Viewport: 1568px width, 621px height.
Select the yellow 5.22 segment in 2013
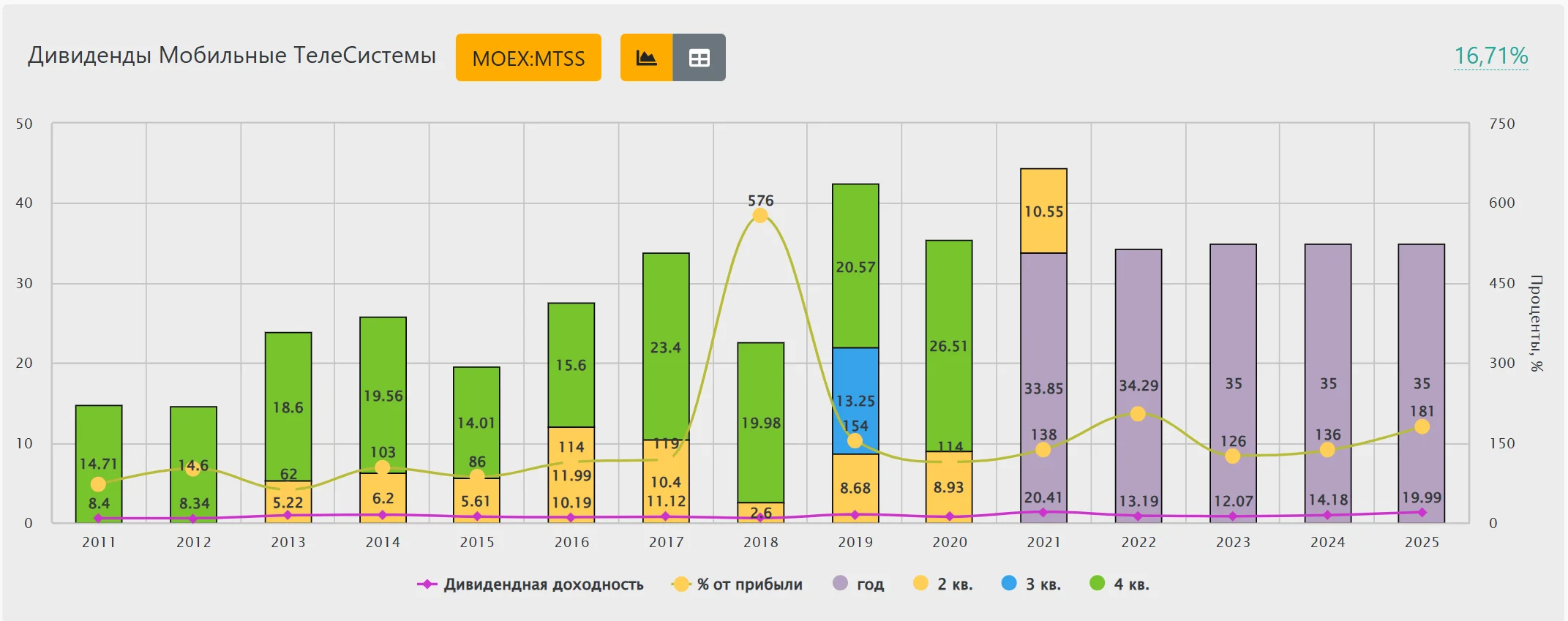tap(288, 503)
